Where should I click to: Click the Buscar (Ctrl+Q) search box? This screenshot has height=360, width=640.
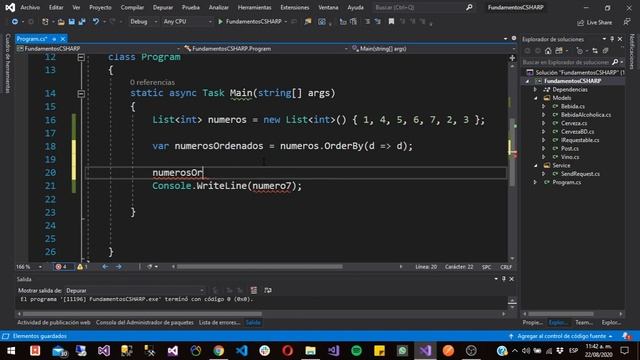pyautogui.click(x=423, y=7)
